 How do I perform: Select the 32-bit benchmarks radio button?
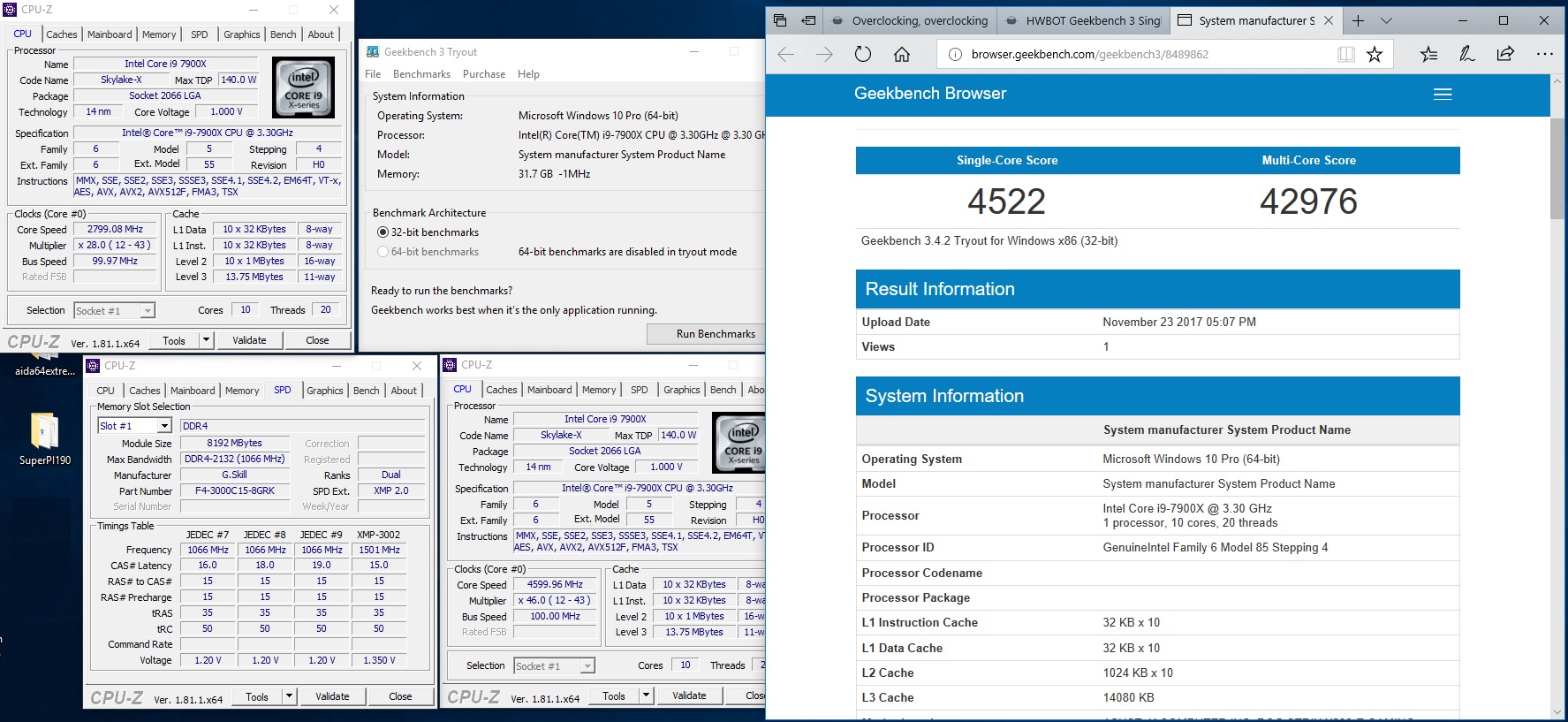pyautogui.click(x=383, y=232)
